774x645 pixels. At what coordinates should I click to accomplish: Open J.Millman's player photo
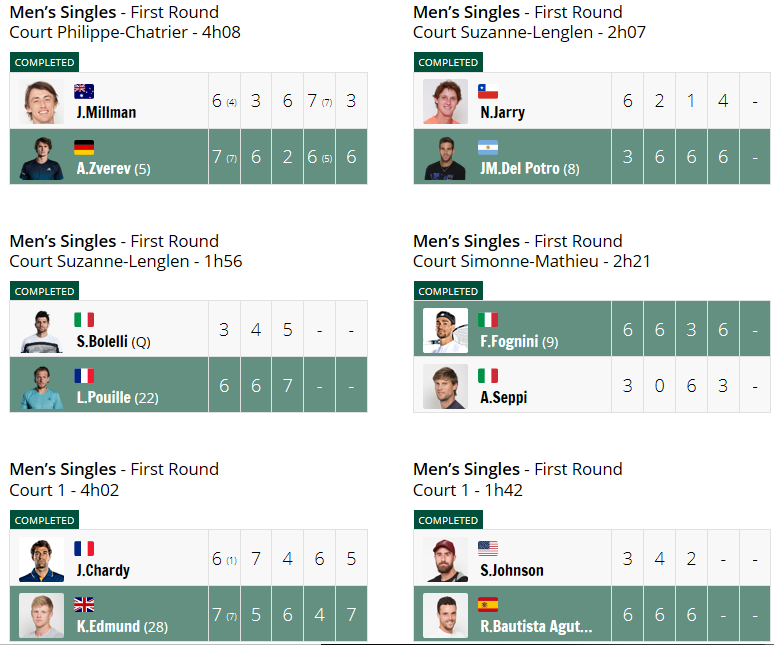41,101
